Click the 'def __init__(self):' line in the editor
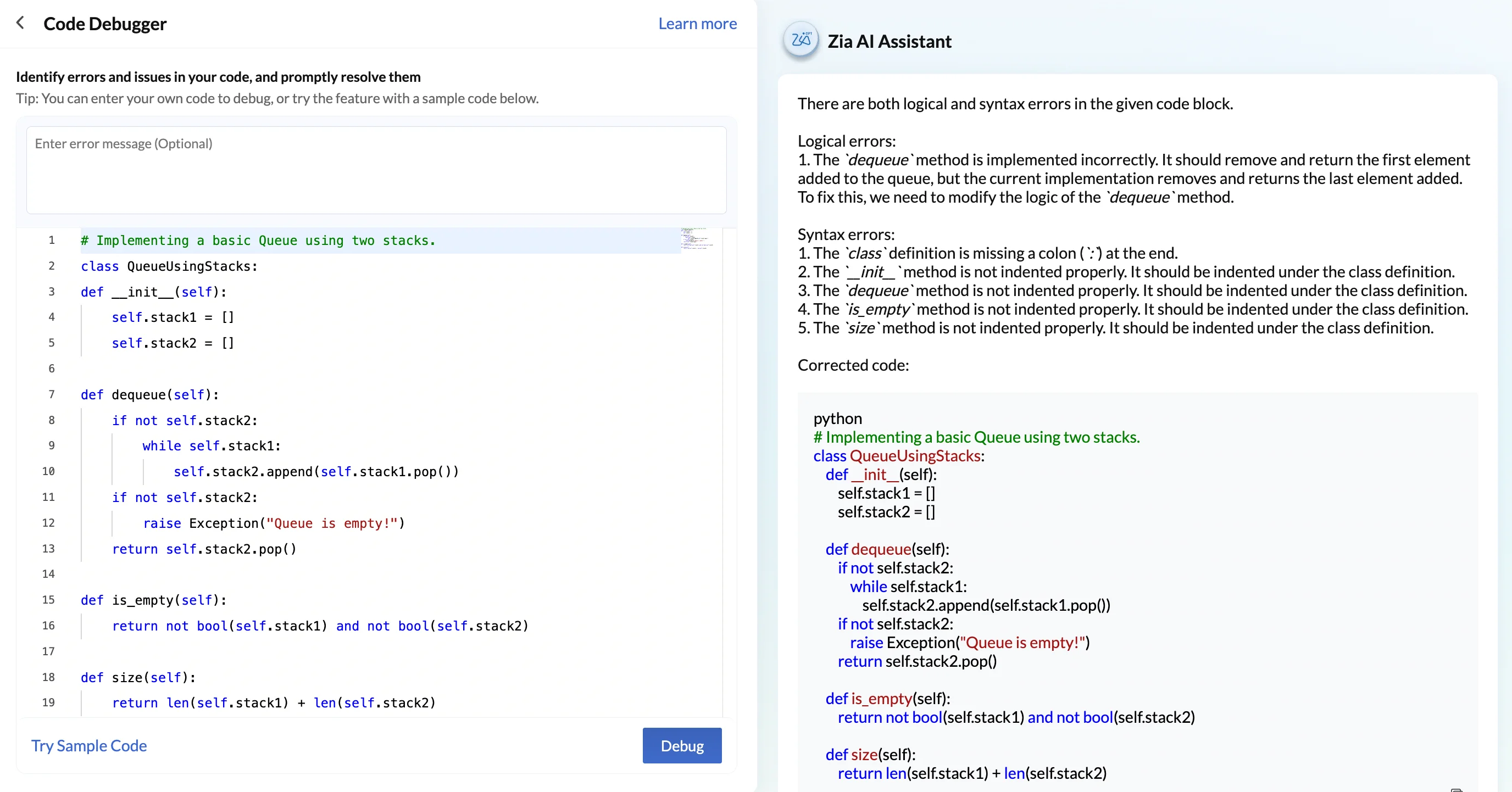 (x=154, y=292)
